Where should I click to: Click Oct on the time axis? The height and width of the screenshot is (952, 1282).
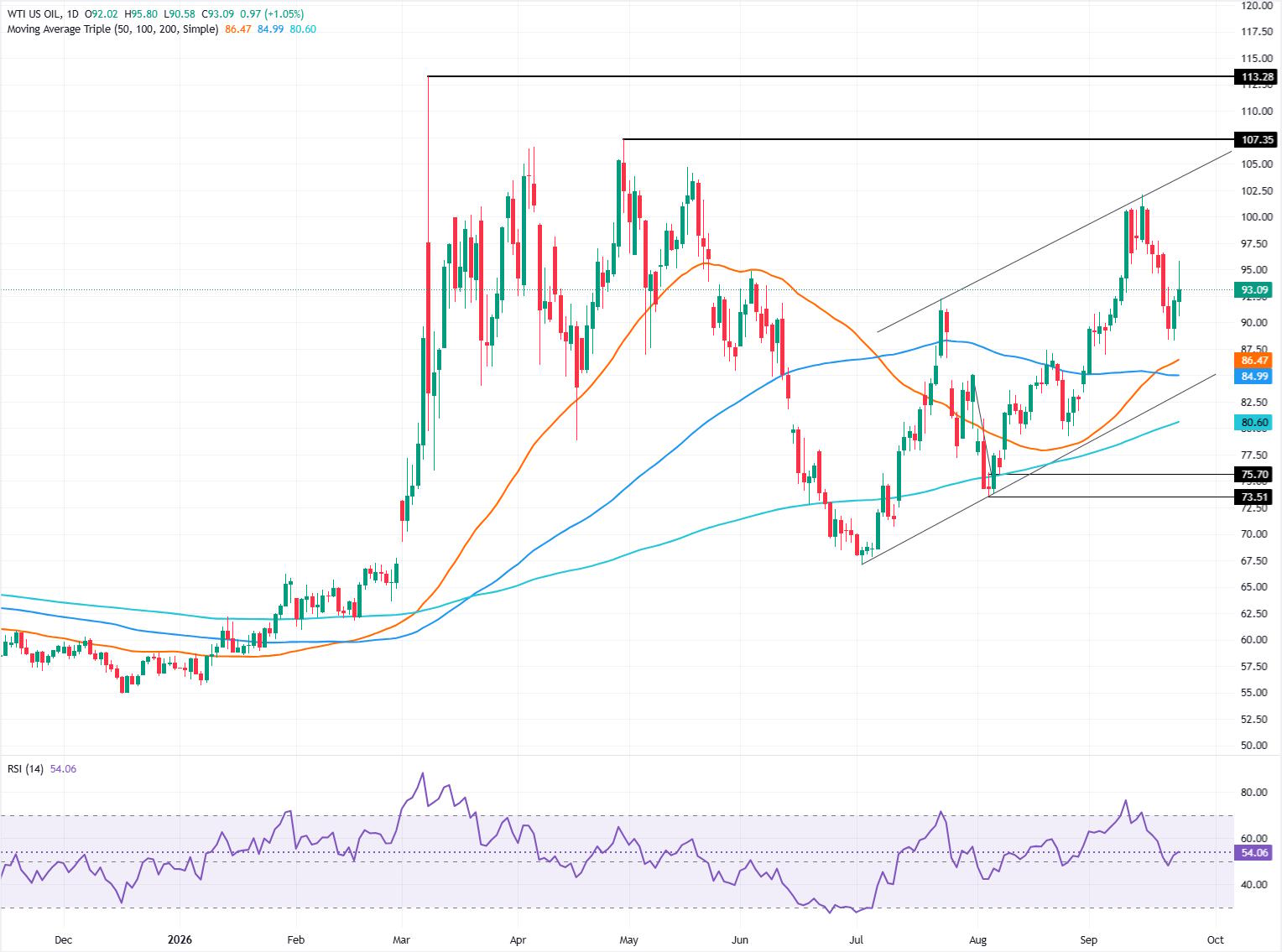1215,940
